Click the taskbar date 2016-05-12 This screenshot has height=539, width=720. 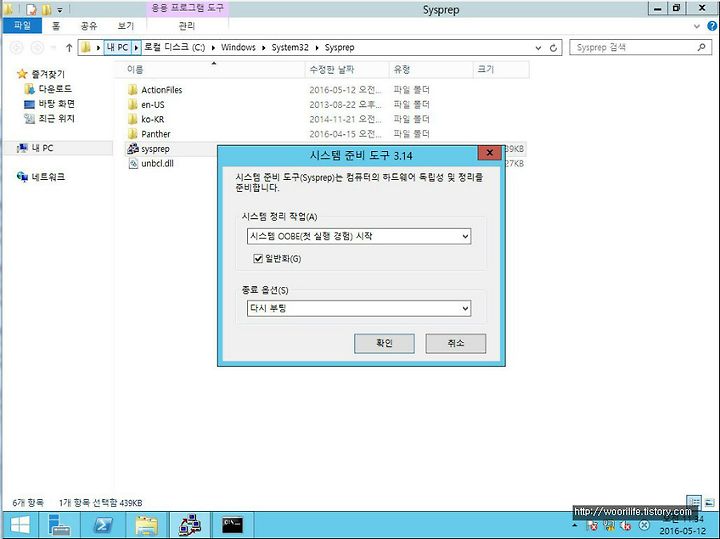682,531
